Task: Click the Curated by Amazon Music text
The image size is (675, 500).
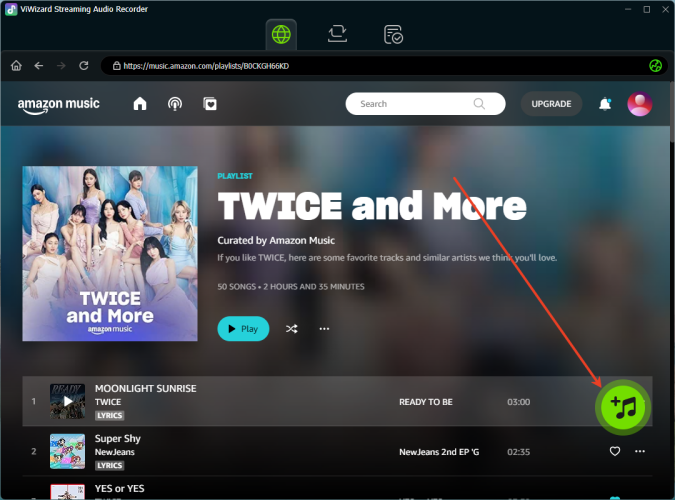Action: tap(276, 240)
